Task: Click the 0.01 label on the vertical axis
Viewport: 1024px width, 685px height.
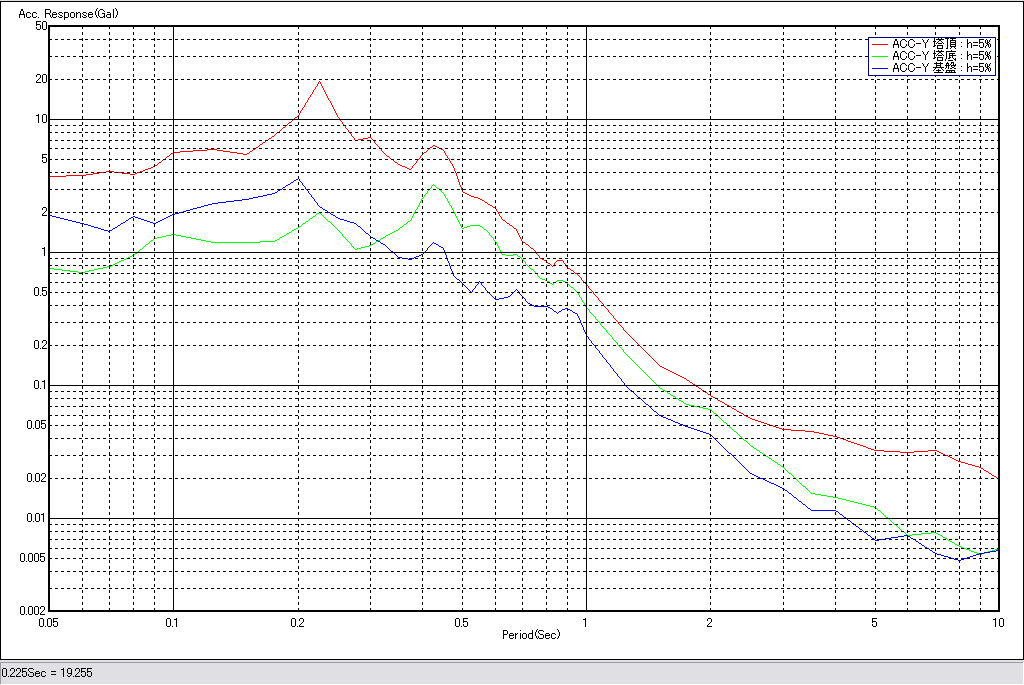Action: click(x=35, y=518)
